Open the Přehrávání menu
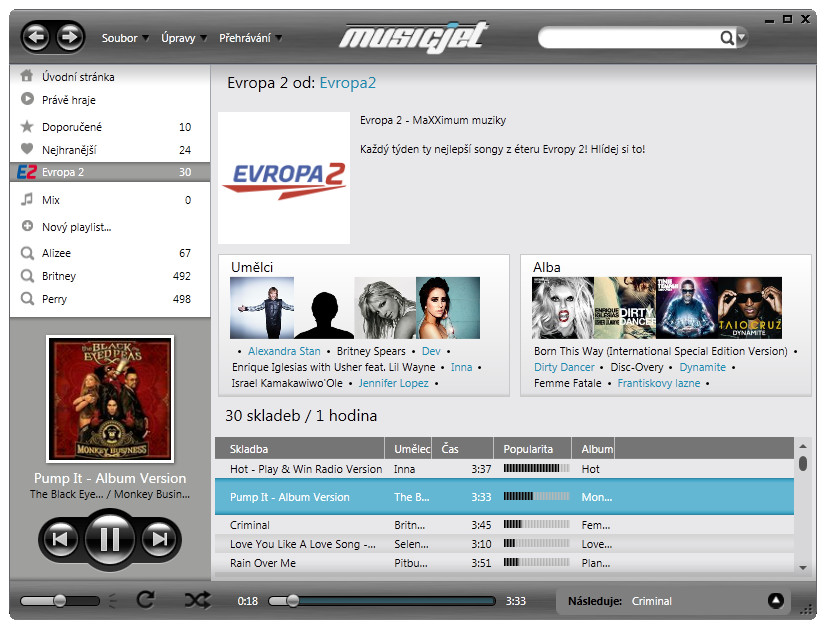This screenshot has height=630, width=830. [250, 38]
